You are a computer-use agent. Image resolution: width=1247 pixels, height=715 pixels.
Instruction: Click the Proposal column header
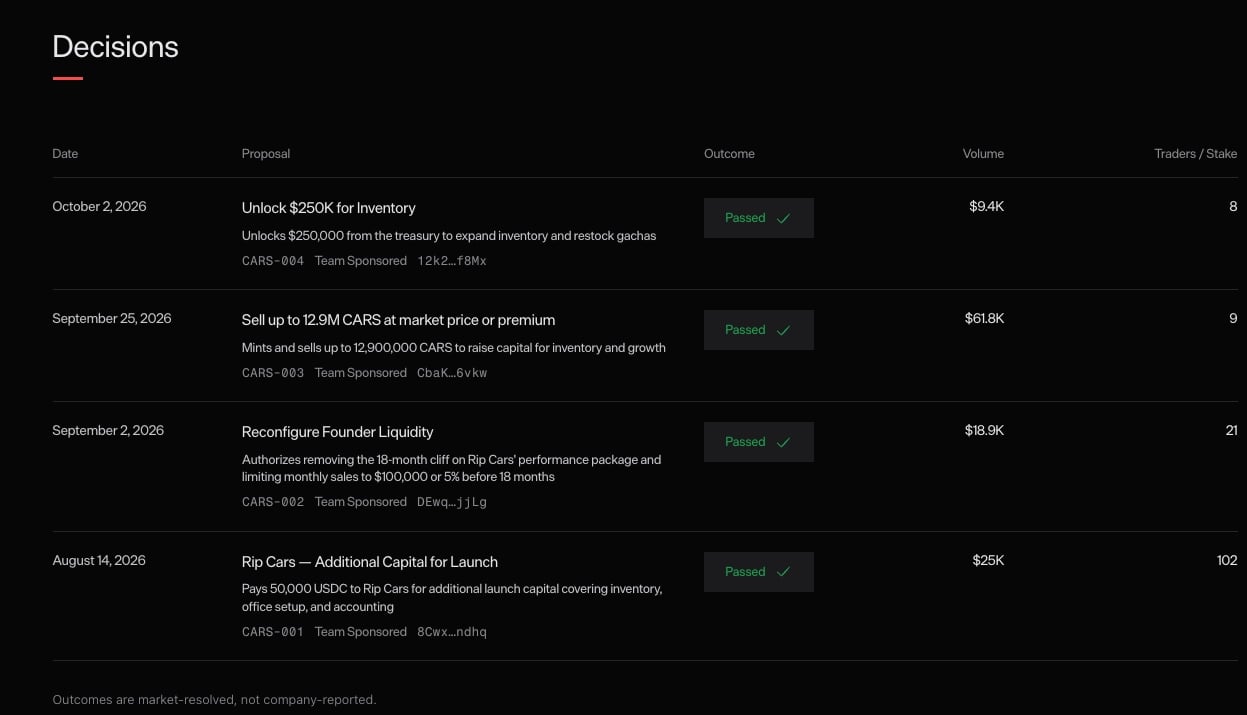[x=266, y=154]
